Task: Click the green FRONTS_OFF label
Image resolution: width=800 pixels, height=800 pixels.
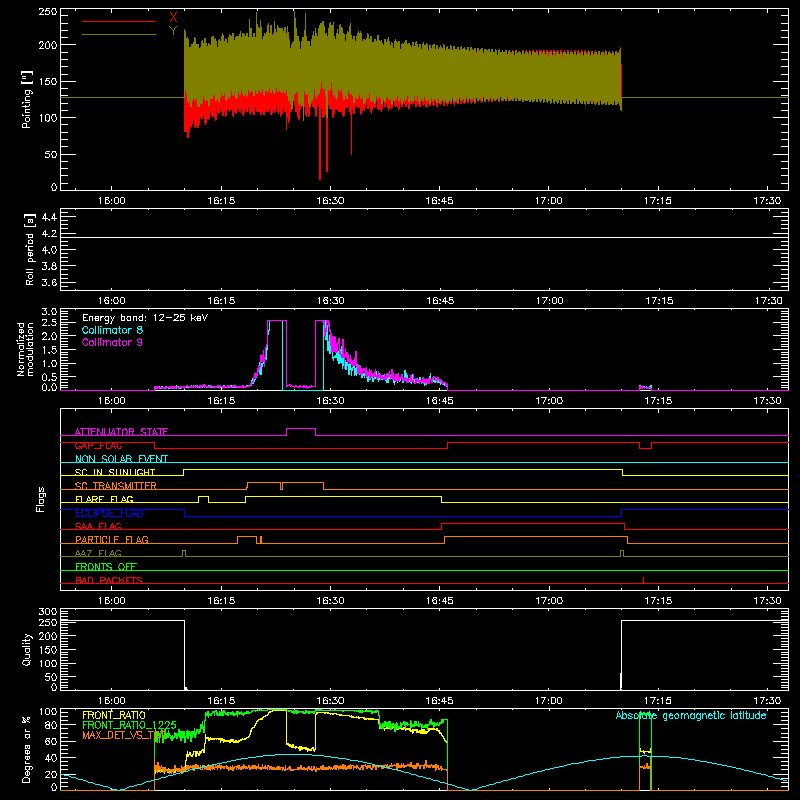Action: tap(106, 566)
